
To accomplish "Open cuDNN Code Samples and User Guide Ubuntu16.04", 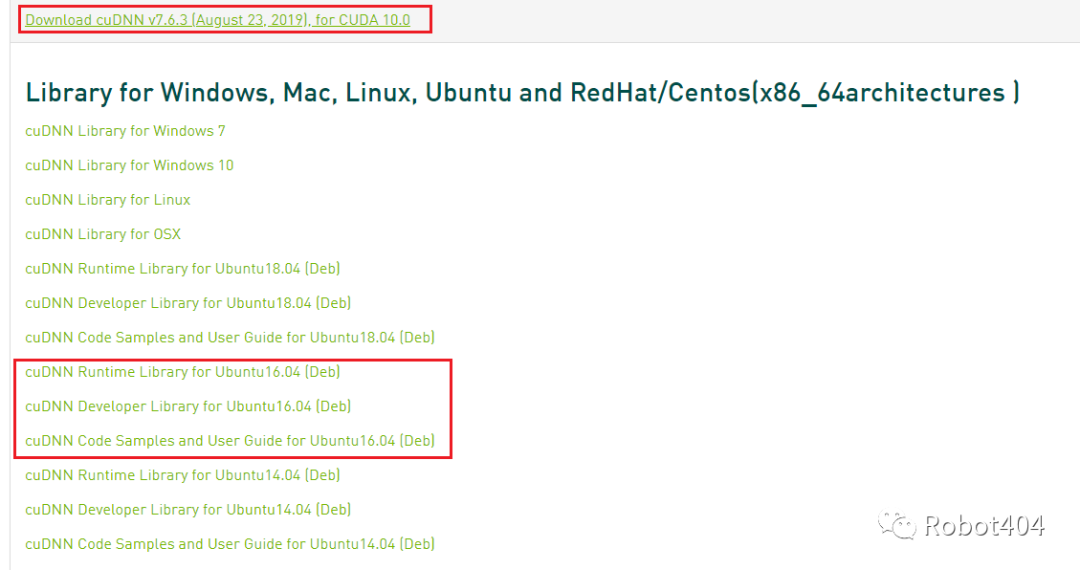I will [230, 441].
